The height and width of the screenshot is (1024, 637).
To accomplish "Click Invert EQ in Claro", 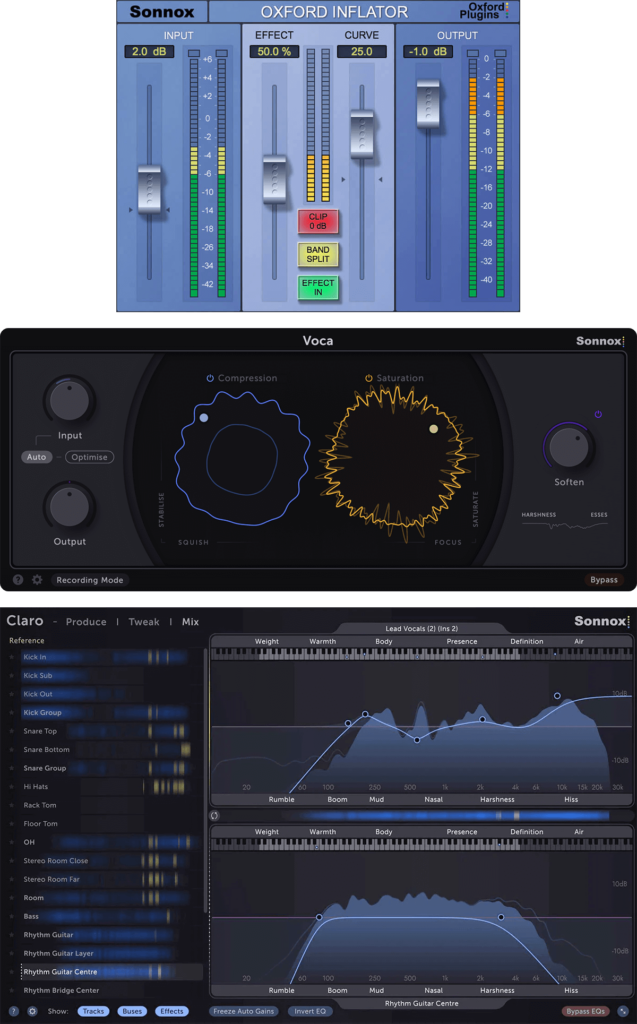I will pos(310,1011).
